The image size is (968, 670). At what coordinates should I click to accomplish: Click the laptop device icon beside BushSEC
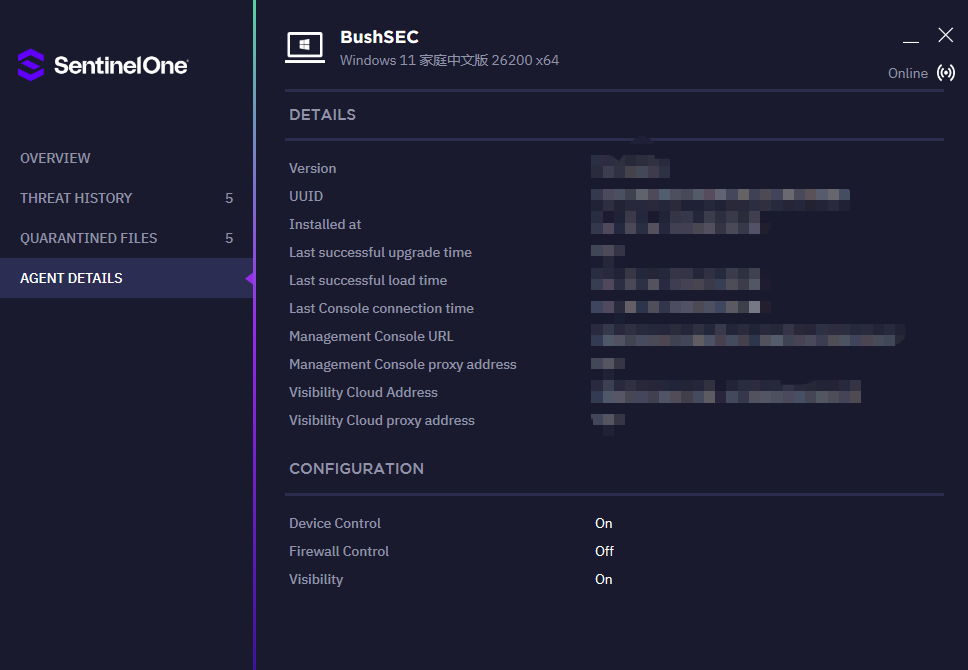305,47
